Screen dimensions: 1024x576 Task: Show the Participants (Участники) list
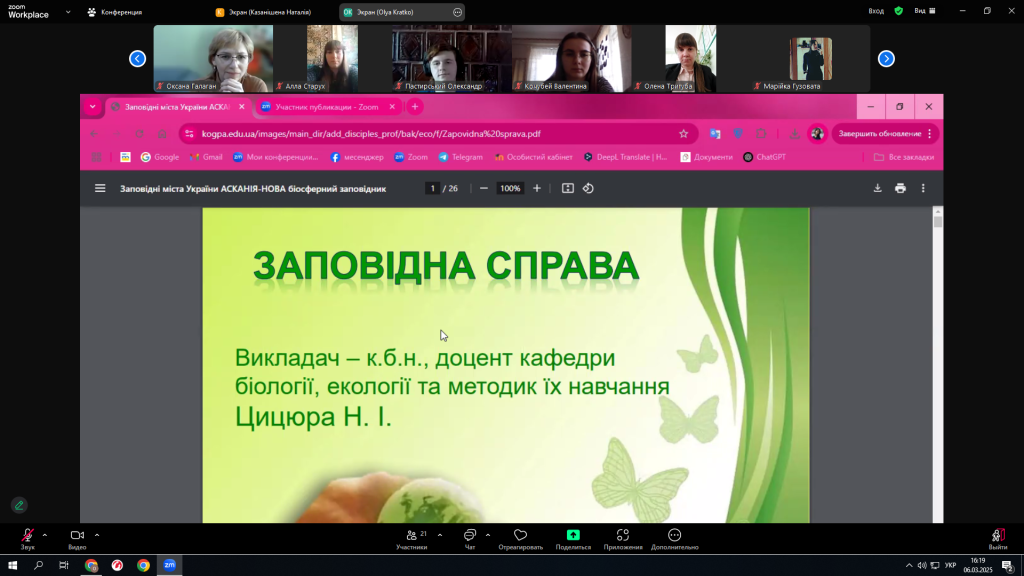(x=411, y=537)
